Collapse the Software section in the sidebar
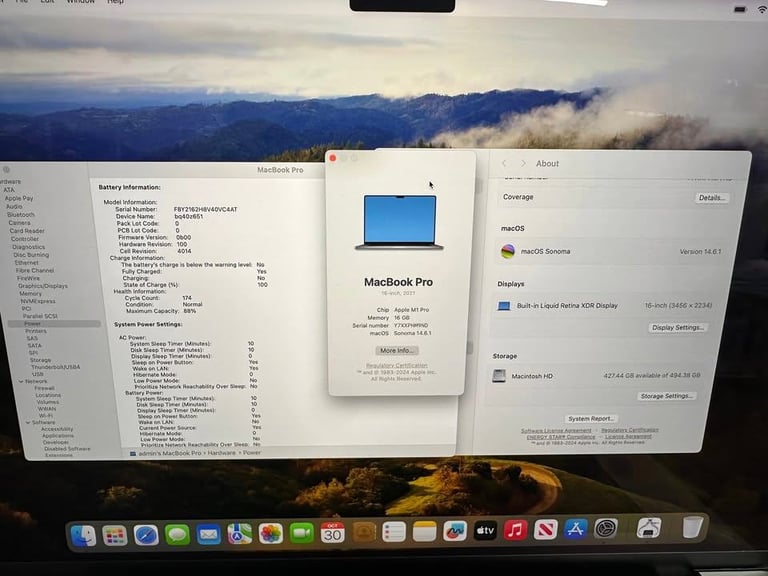 pyautogui.click(x=28, y=422)
